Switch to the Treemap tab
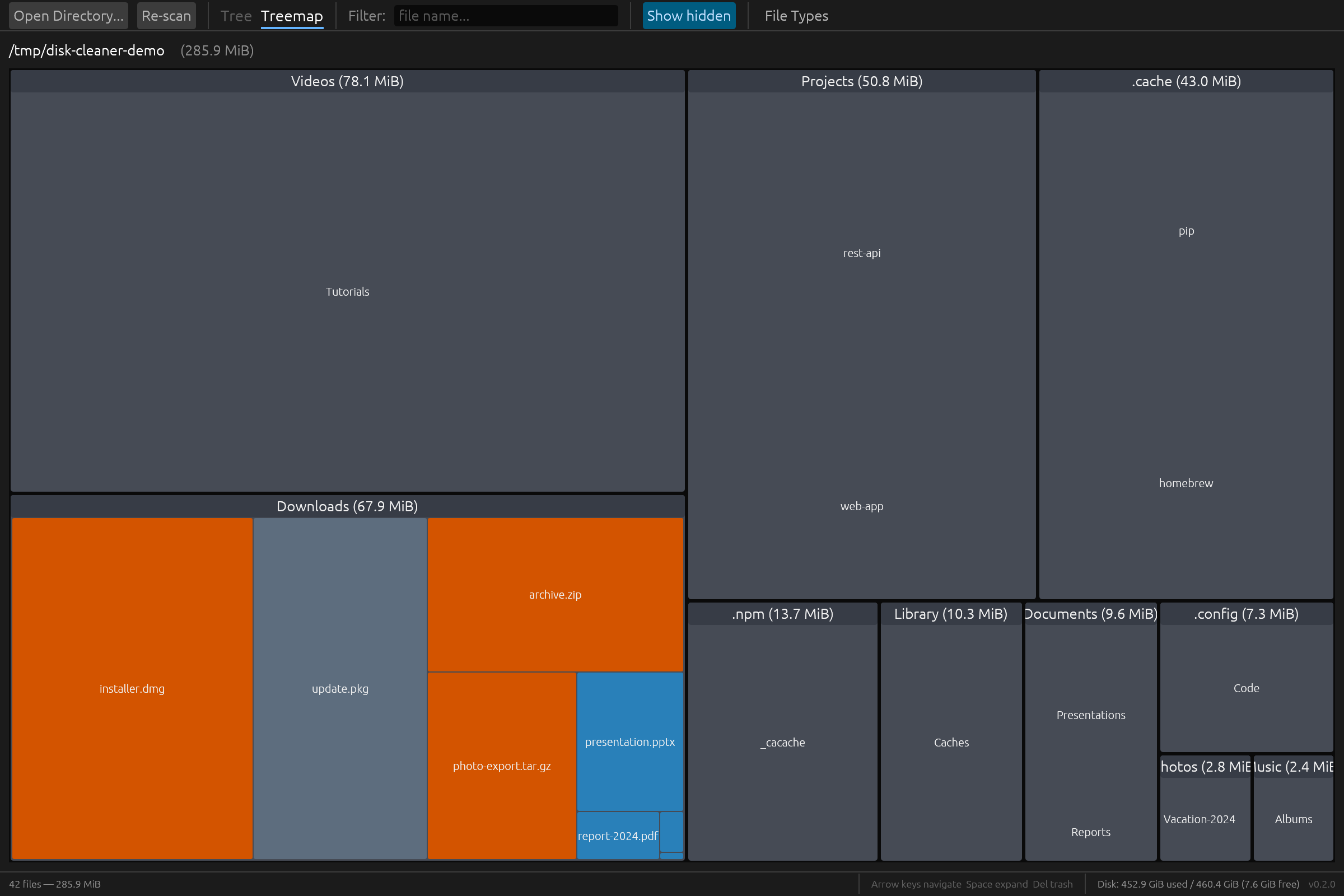The image size is (1344, 896). click(291, 16)
